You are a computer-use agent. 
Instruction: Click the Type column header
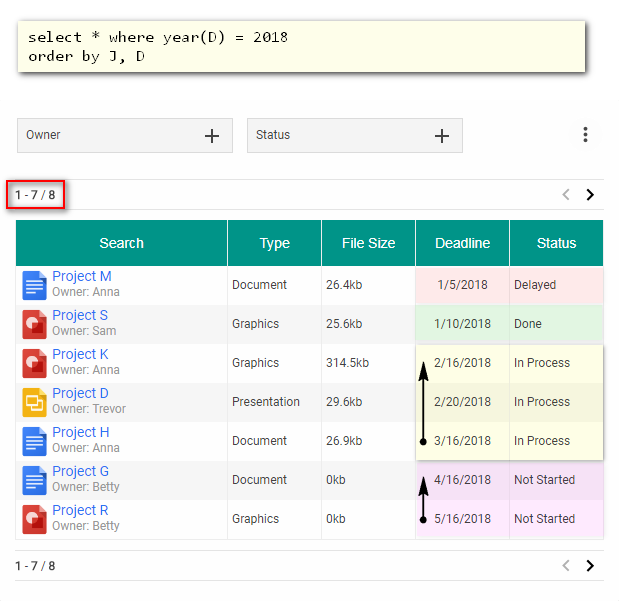point(274,243)
